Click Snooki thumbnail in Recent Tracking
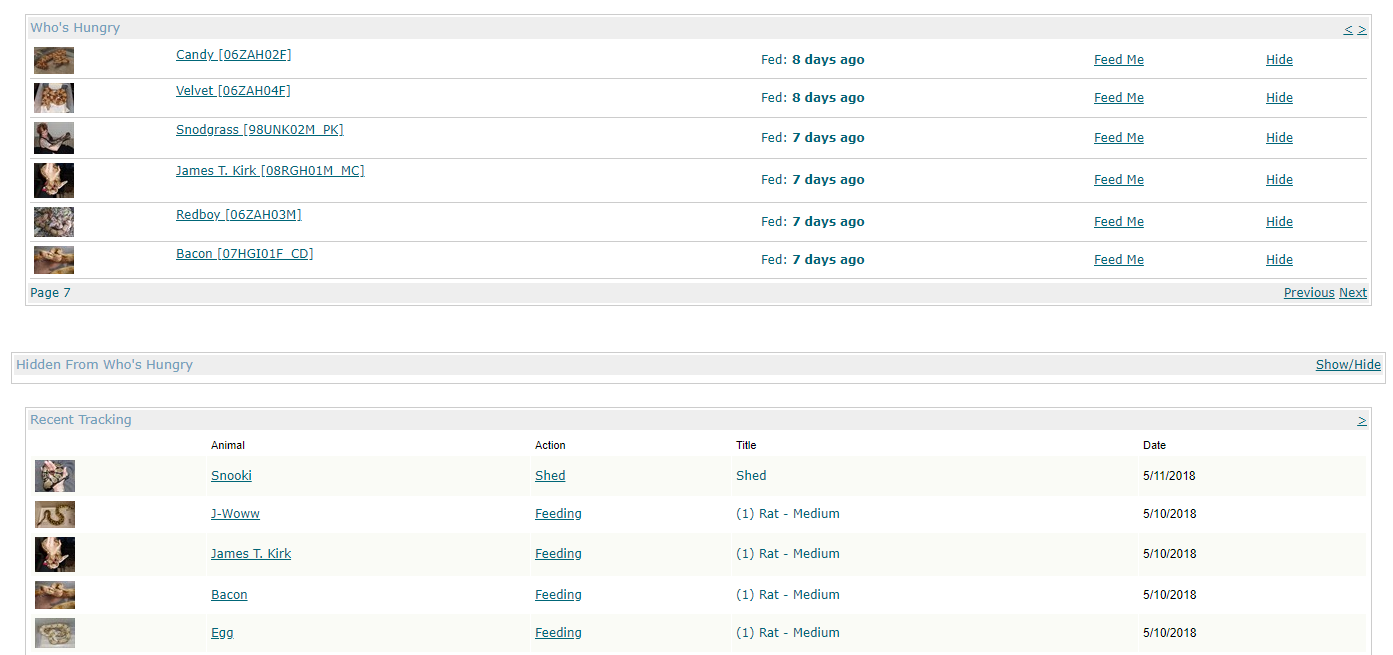The width and height of the screenshot is (1393, 655). coord(55,476)
